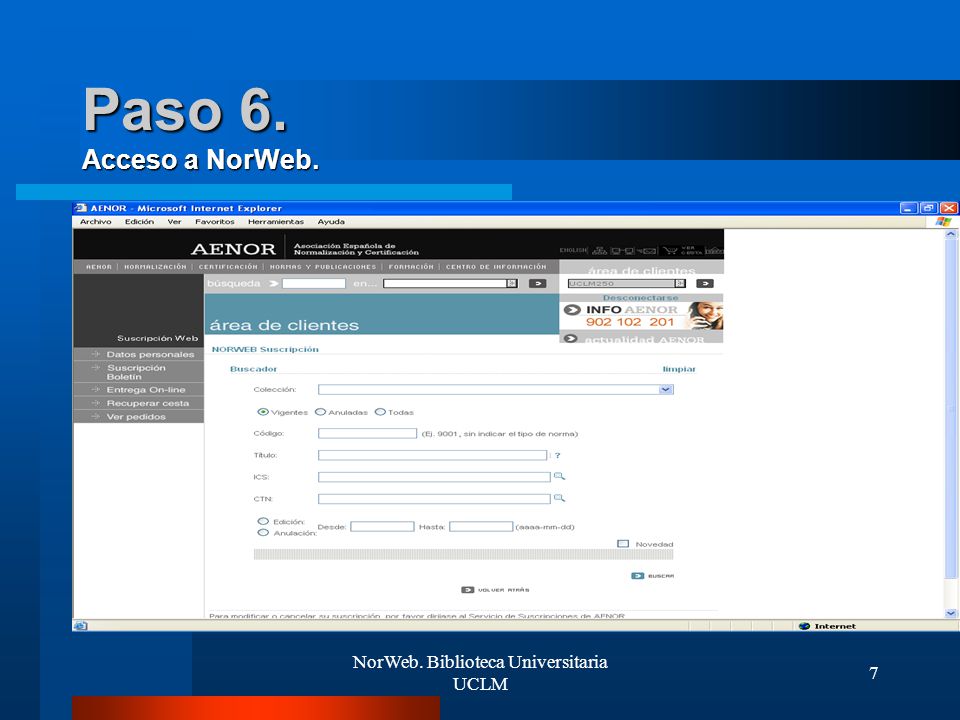The height and width of the screenshot is (720, 960).
Task: Click the arrow button next to UCLM250
Action: coord(705,283)
